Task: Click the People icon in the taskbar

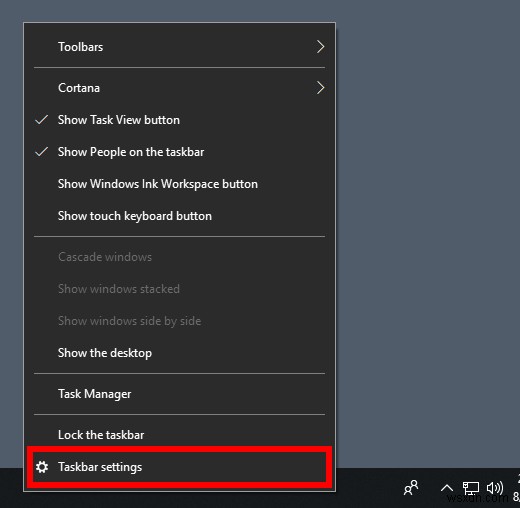Action: [411, 487]
